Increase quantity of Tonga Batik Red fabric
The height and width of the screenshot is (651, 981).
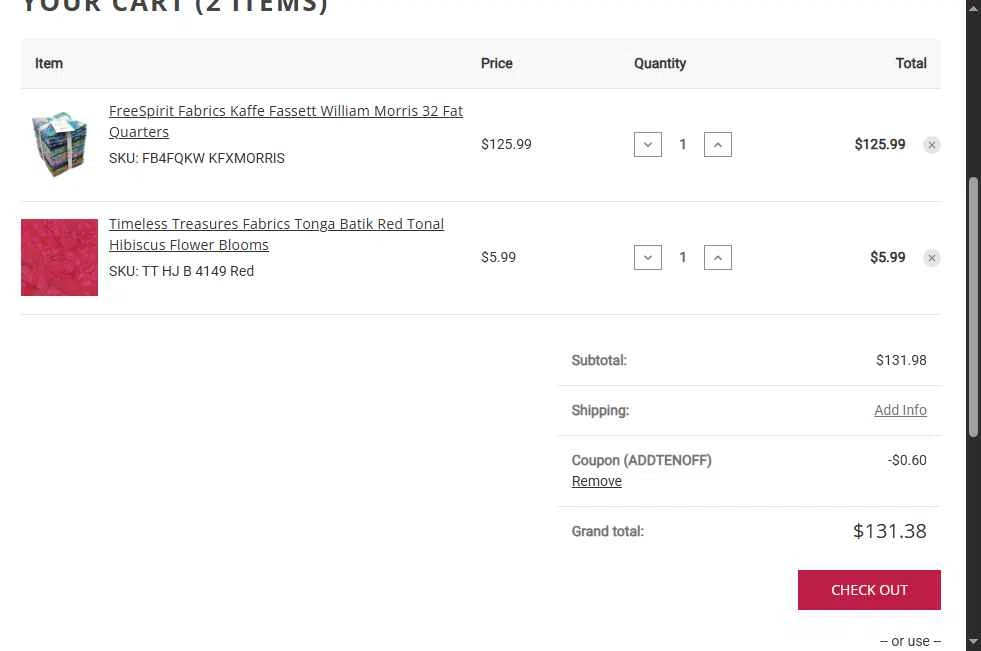pyautogui.click(x=718, y=258)
